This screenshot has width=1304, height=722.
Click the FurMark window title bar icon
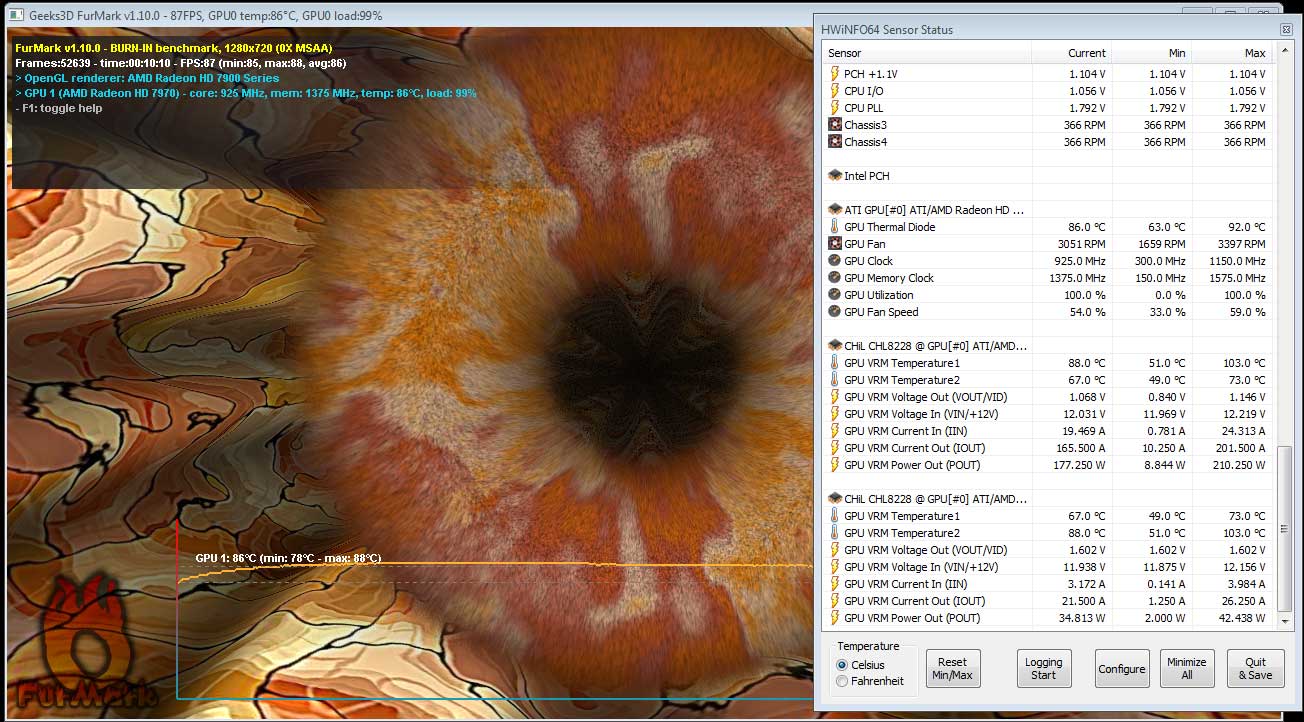[x=17, y=15]
